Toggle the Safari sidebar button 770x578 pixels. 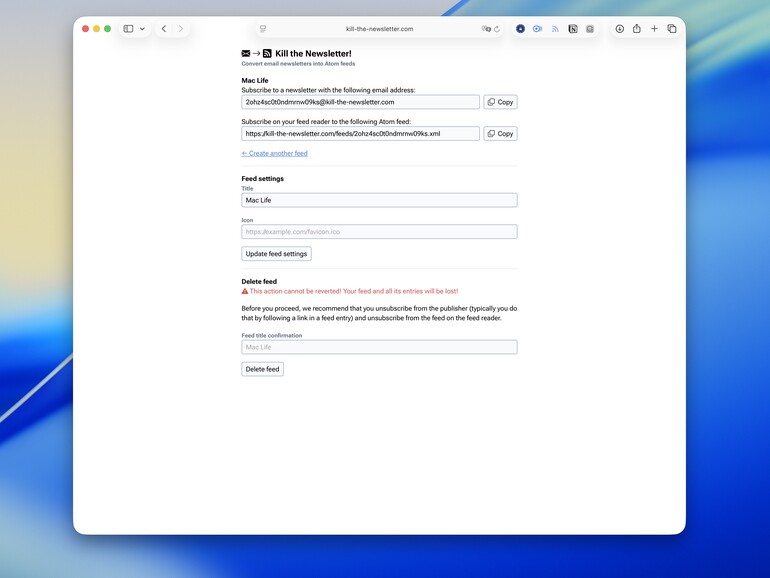pos(128,29)
